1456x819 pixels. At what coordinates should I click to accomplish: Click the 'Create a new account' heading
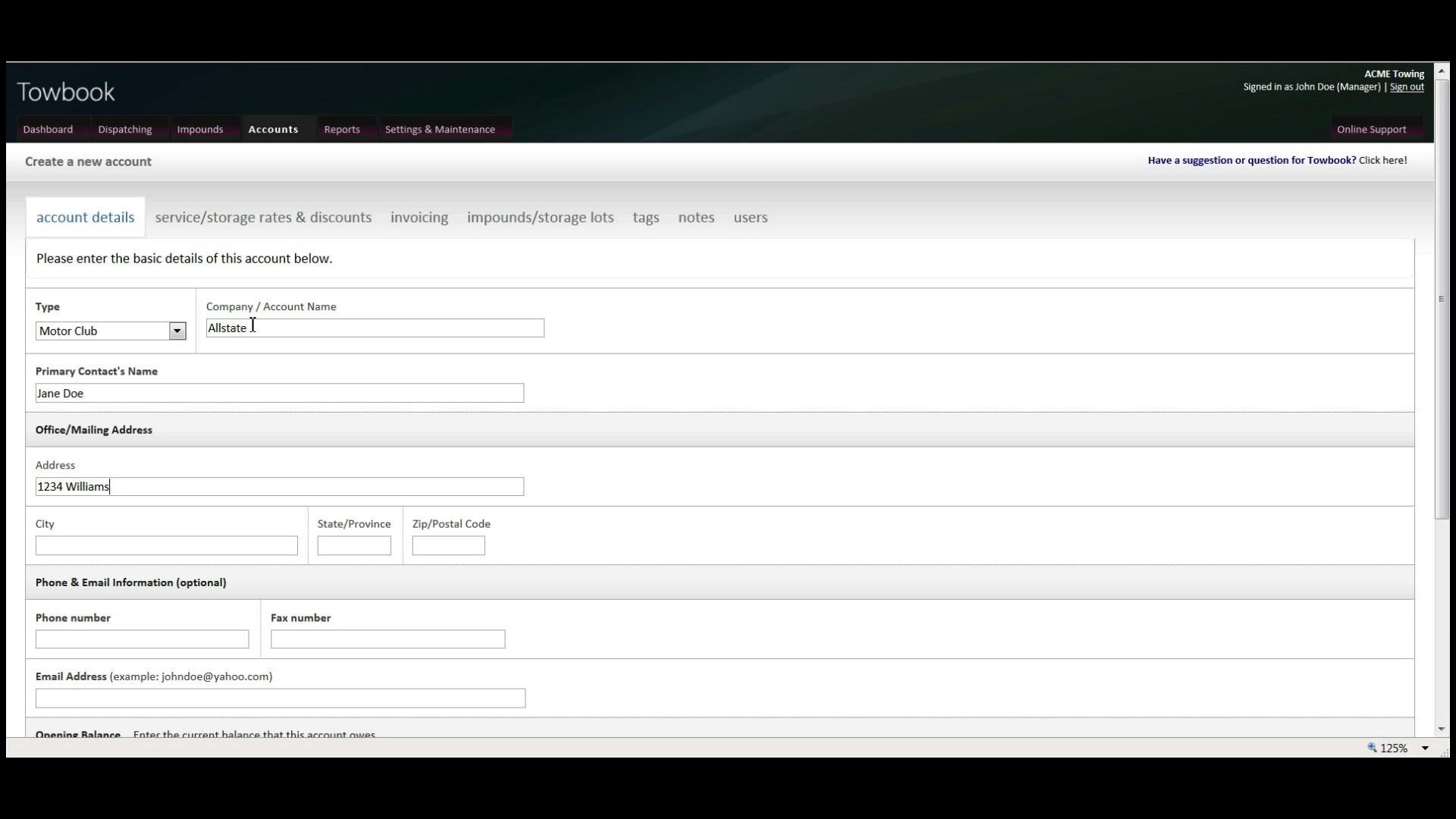click(88, 162)
